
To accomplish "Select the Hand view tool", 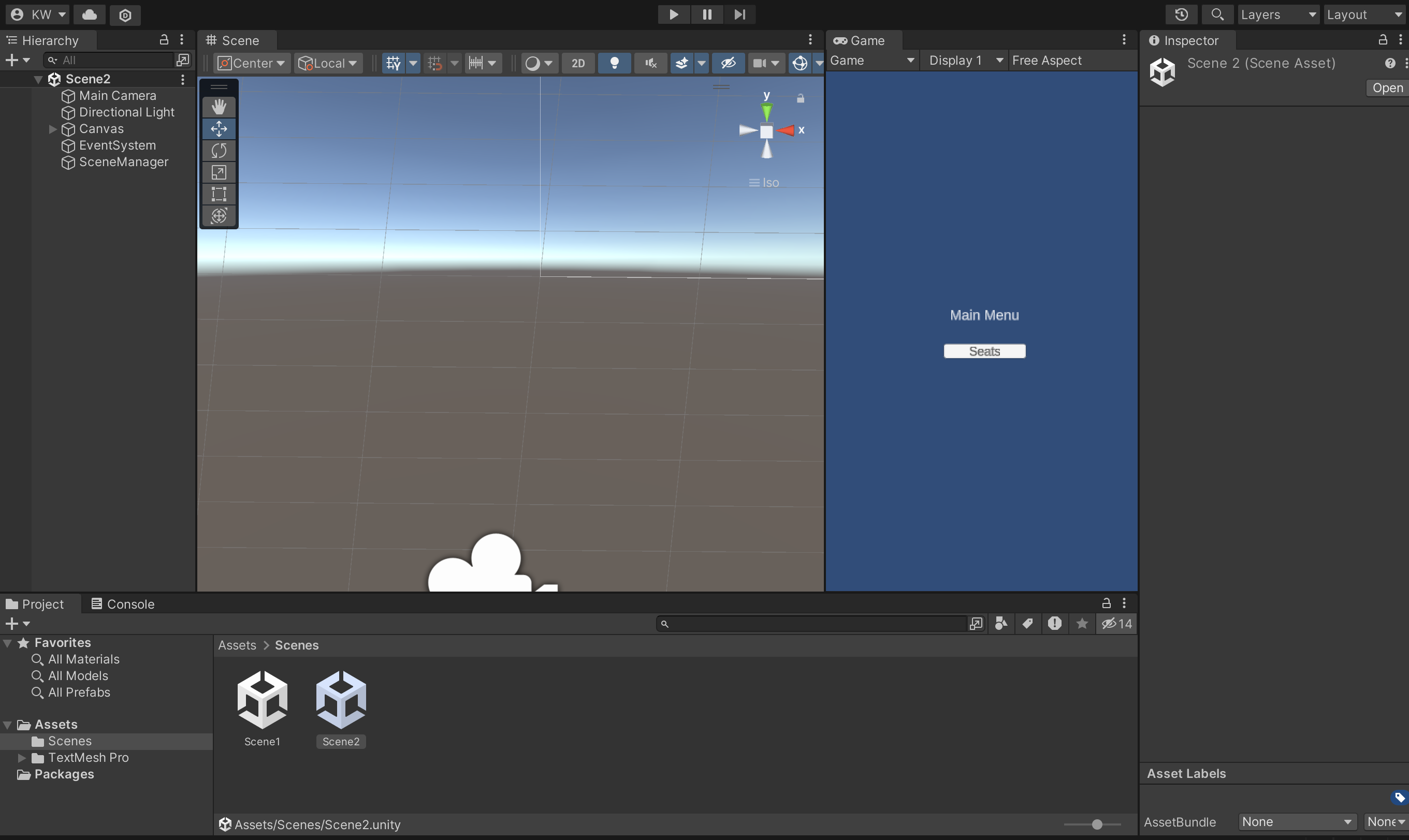I will click(219, 107).
